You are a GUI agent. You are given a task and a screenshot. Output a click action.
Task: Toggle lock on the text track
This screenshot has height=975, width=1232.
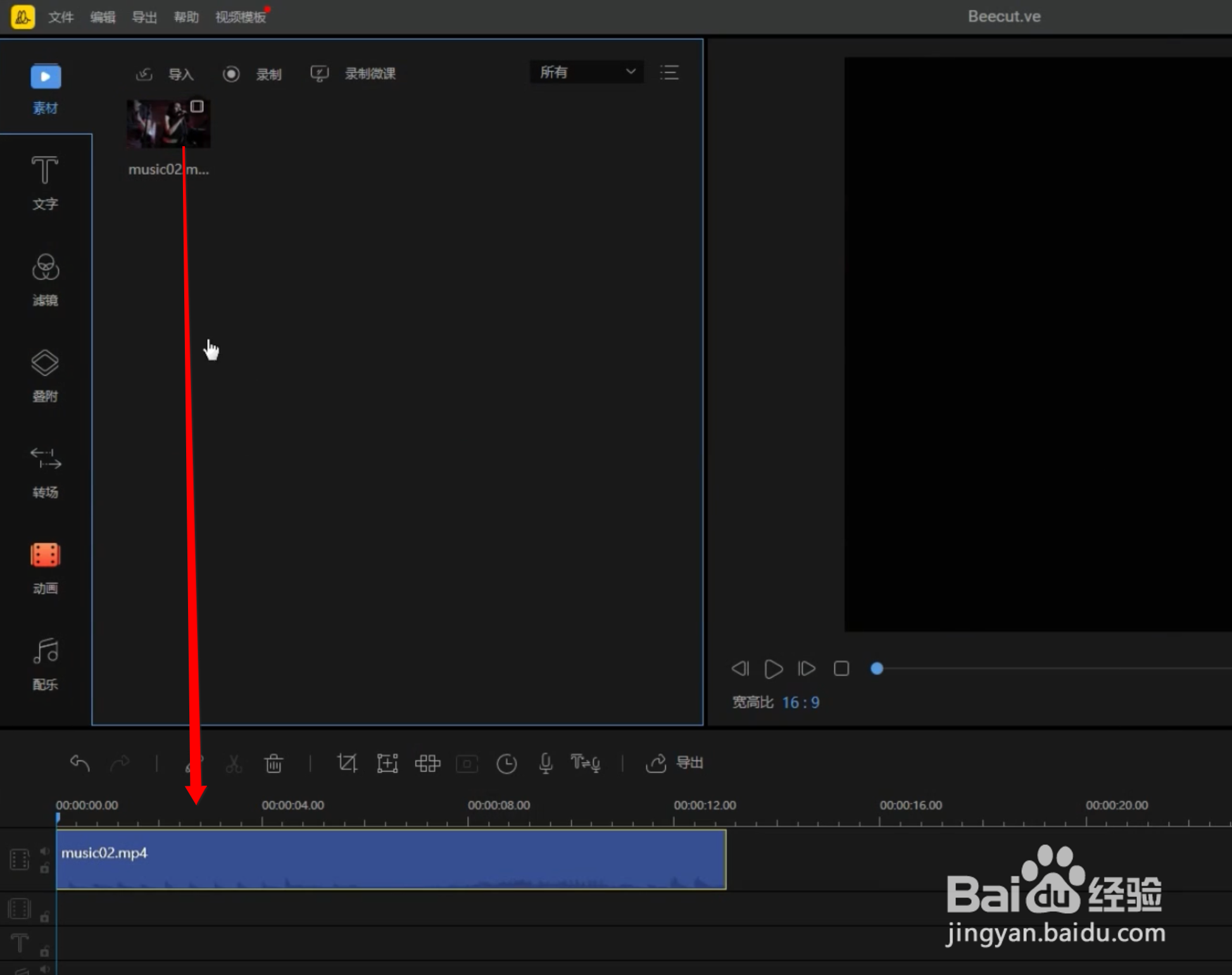point(44,951)
